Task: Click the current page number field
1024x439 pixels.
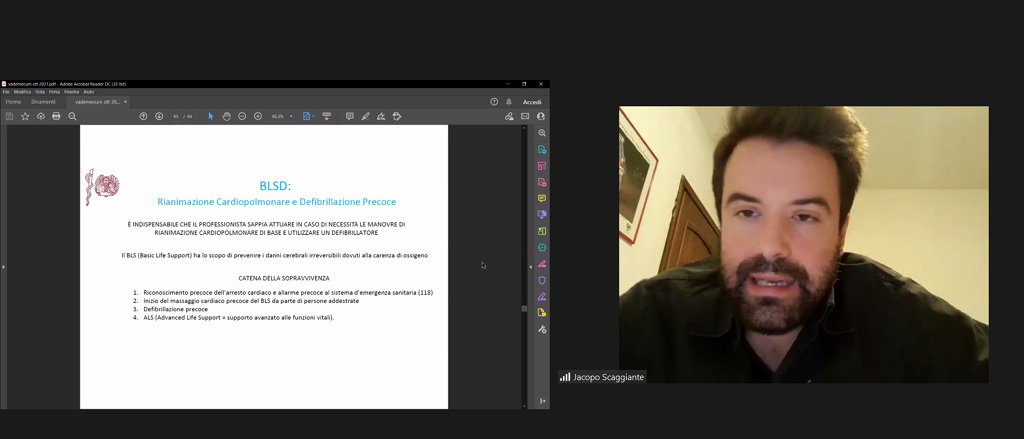Action: click(176, 116)
